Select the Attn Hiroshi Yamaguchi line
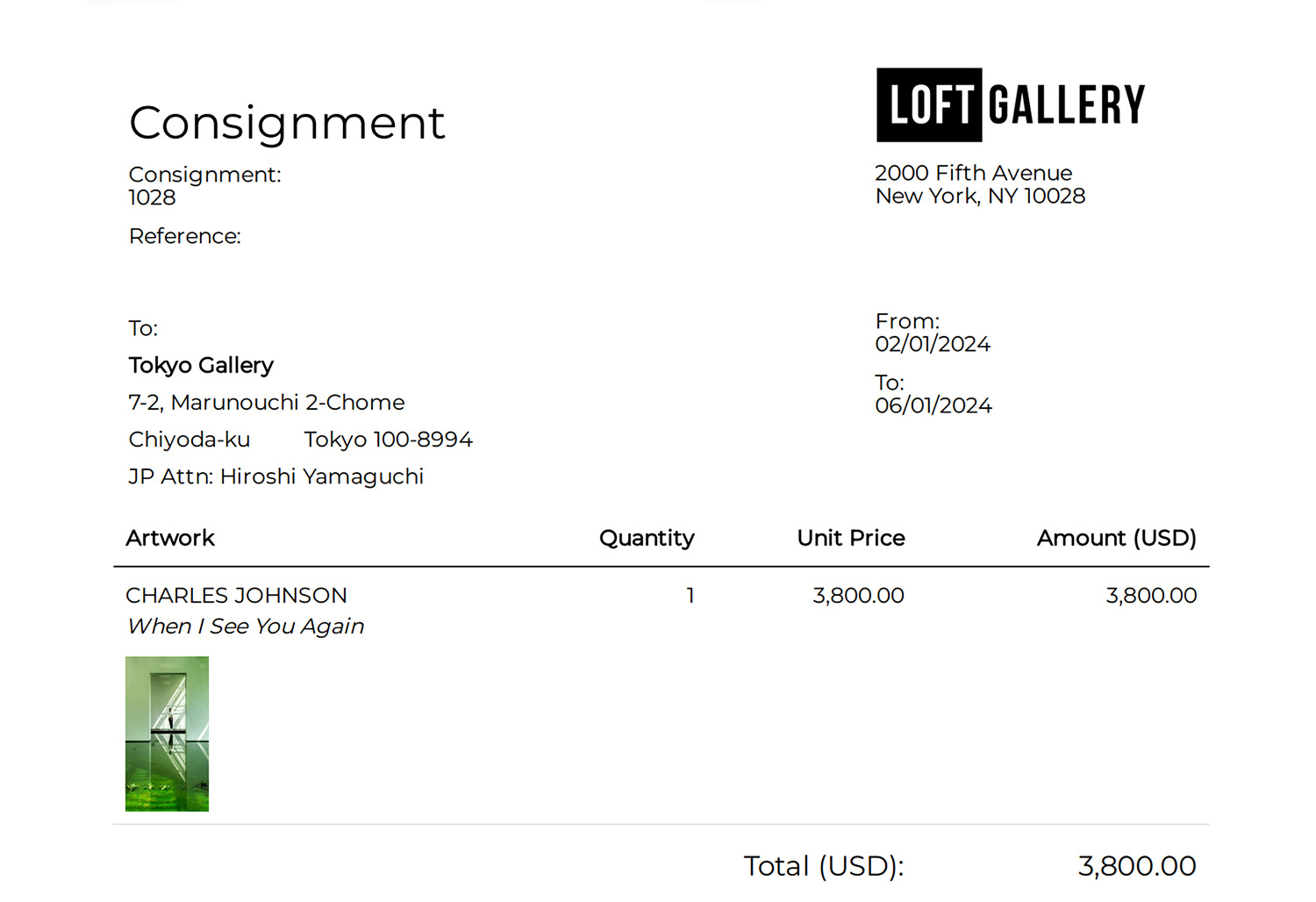Image resolution: width=1316 pixels, height=902 pixels. click(275, 476)
